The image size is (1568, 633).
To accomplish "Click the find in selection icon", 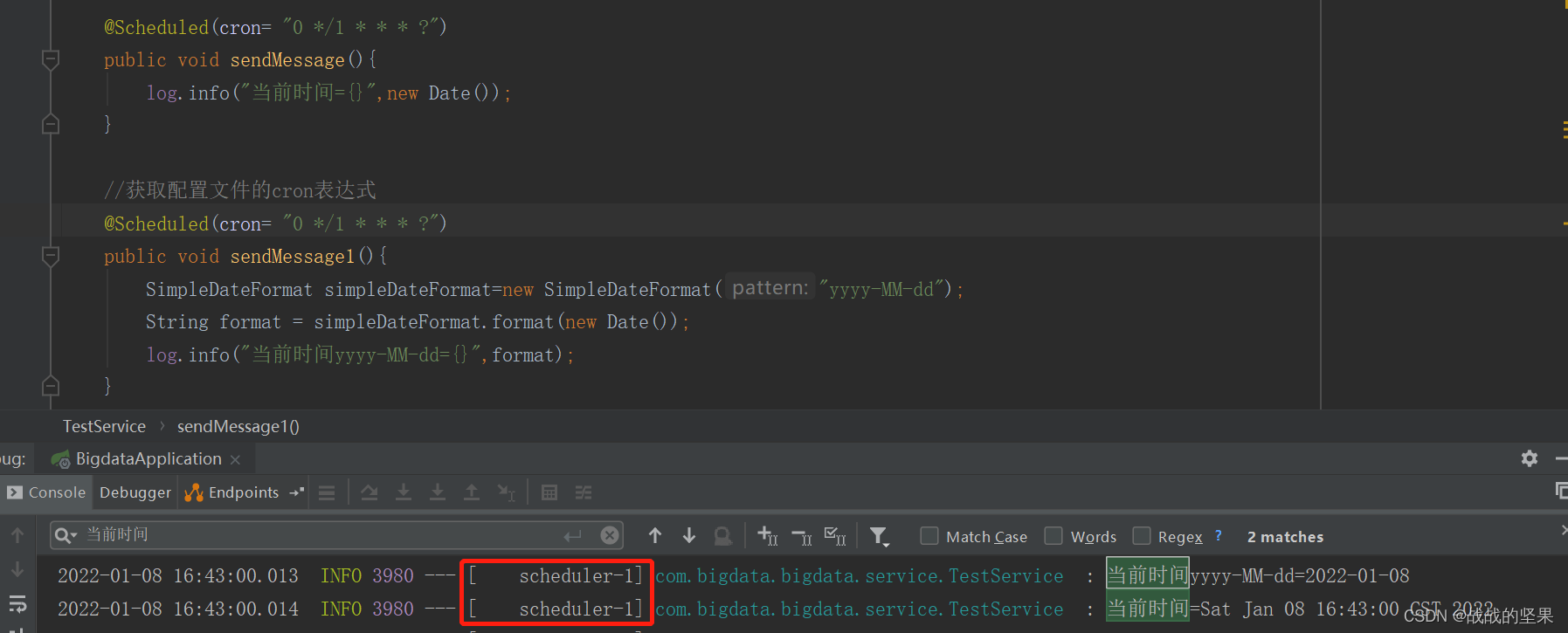I will click(723, 536).
